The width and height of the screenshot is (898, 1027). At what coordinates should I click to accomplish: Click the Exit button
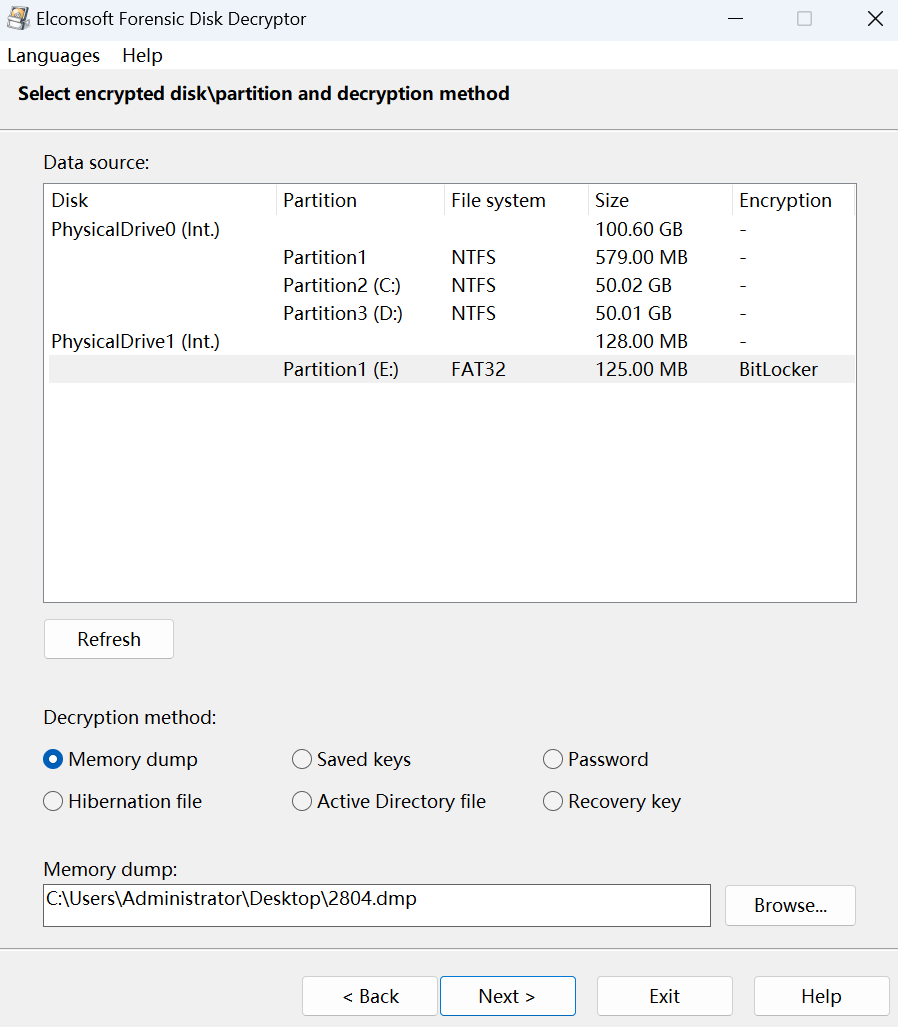pyautogui.click(x=664, y=996)
